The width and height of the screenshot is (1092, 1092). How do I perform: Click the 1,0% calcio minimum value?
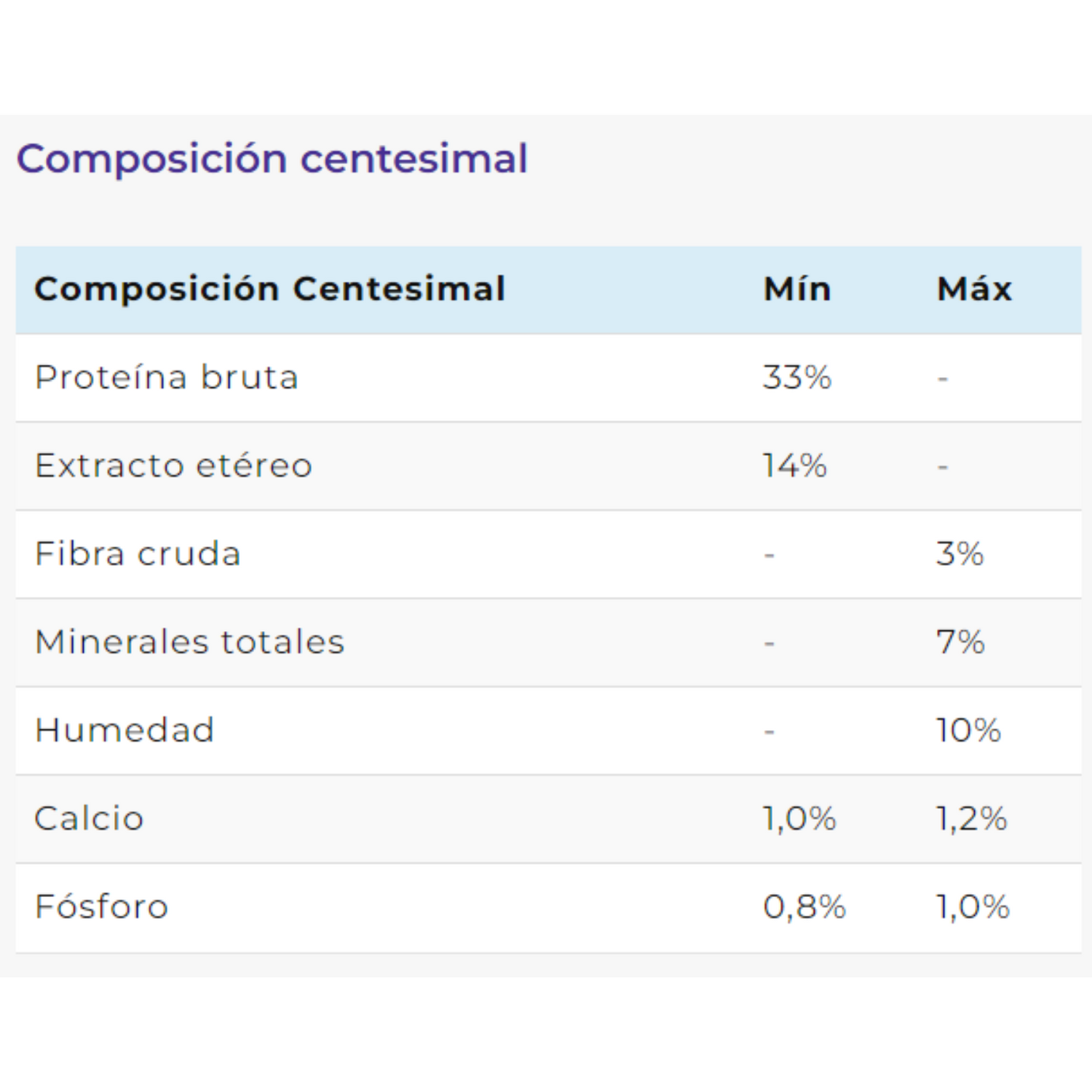[800, 819]
